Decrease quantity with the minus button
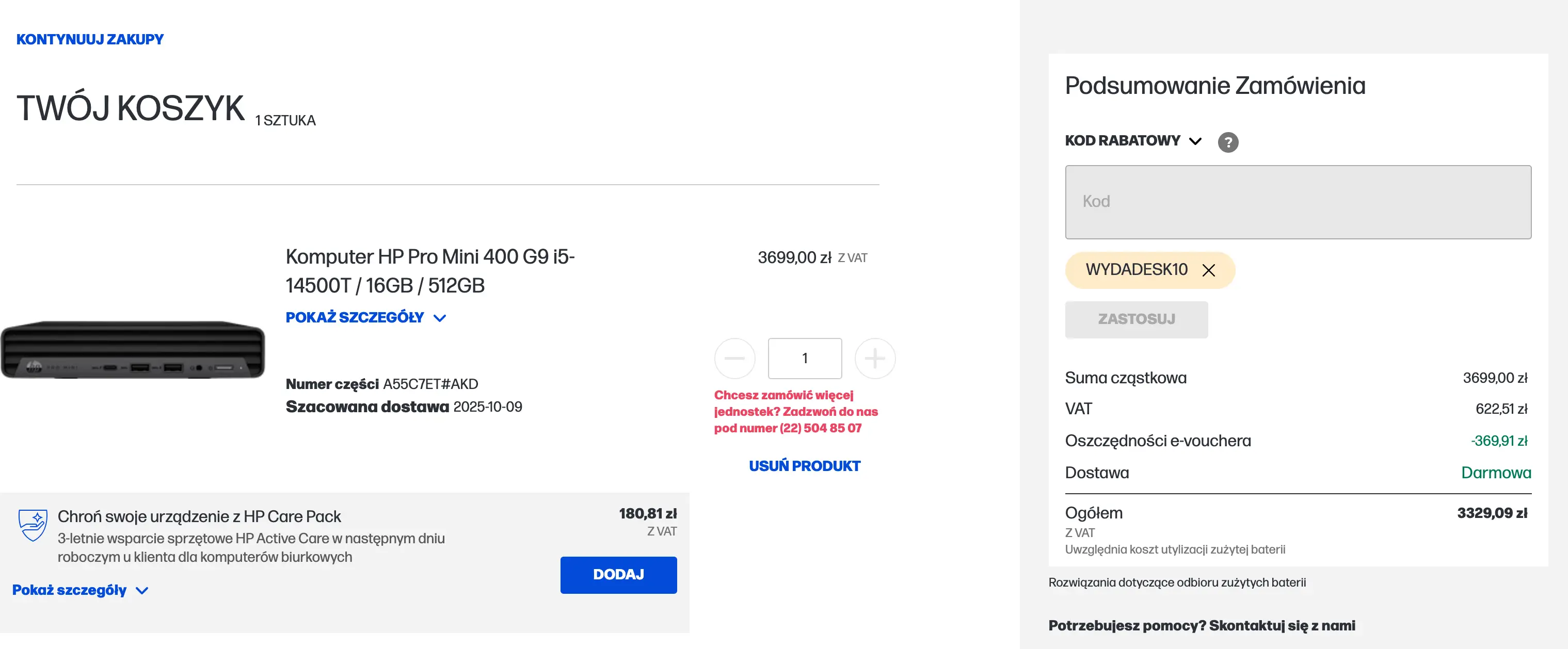The width and height of the screenshot is (1568, 649). (x=734, y=358)
